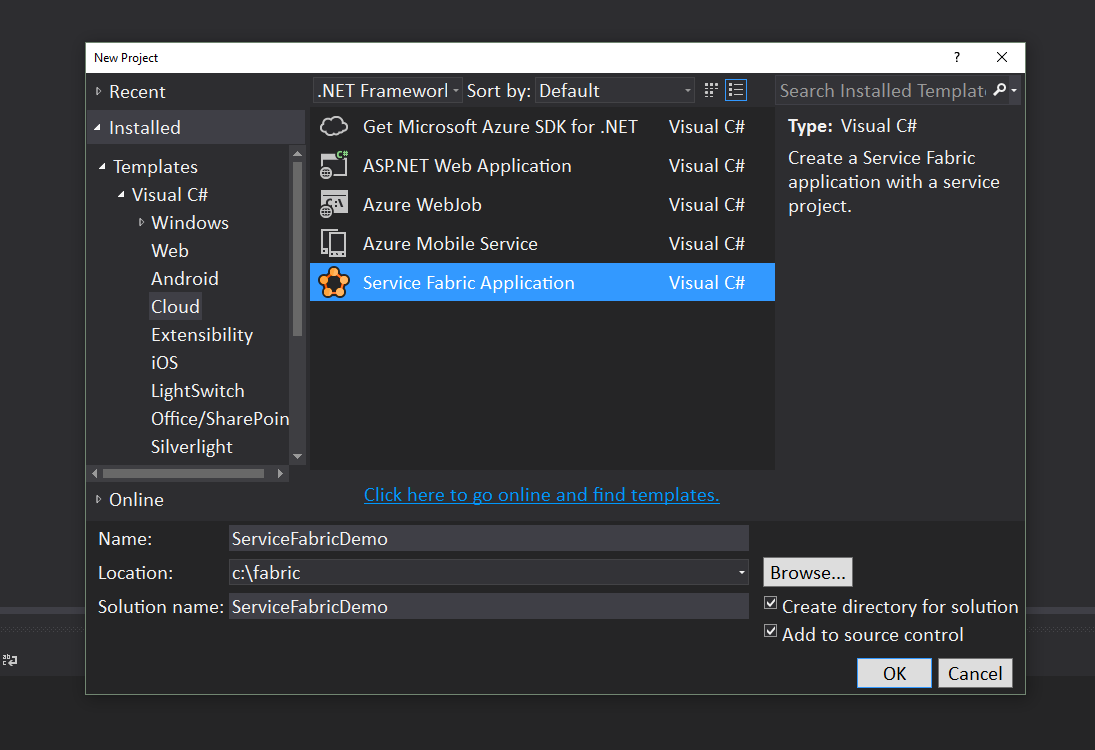The width and height of the screenshot is (1095, 750).
Task: Click the project Name input field
Action: (489, 538)
